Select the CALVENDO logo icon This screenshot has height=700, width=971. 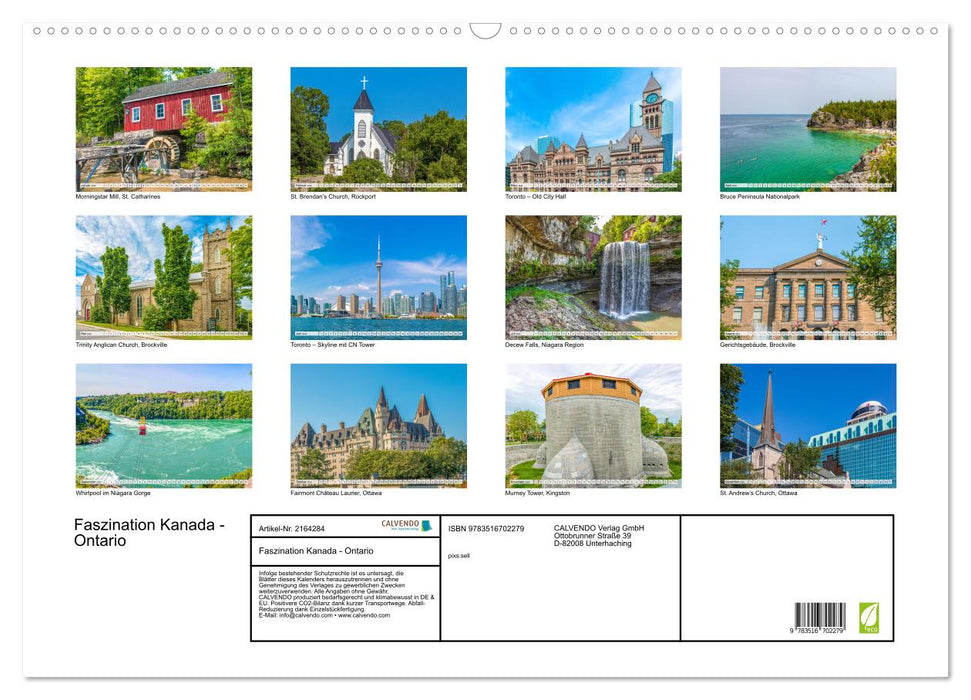[x=399, y=524]
